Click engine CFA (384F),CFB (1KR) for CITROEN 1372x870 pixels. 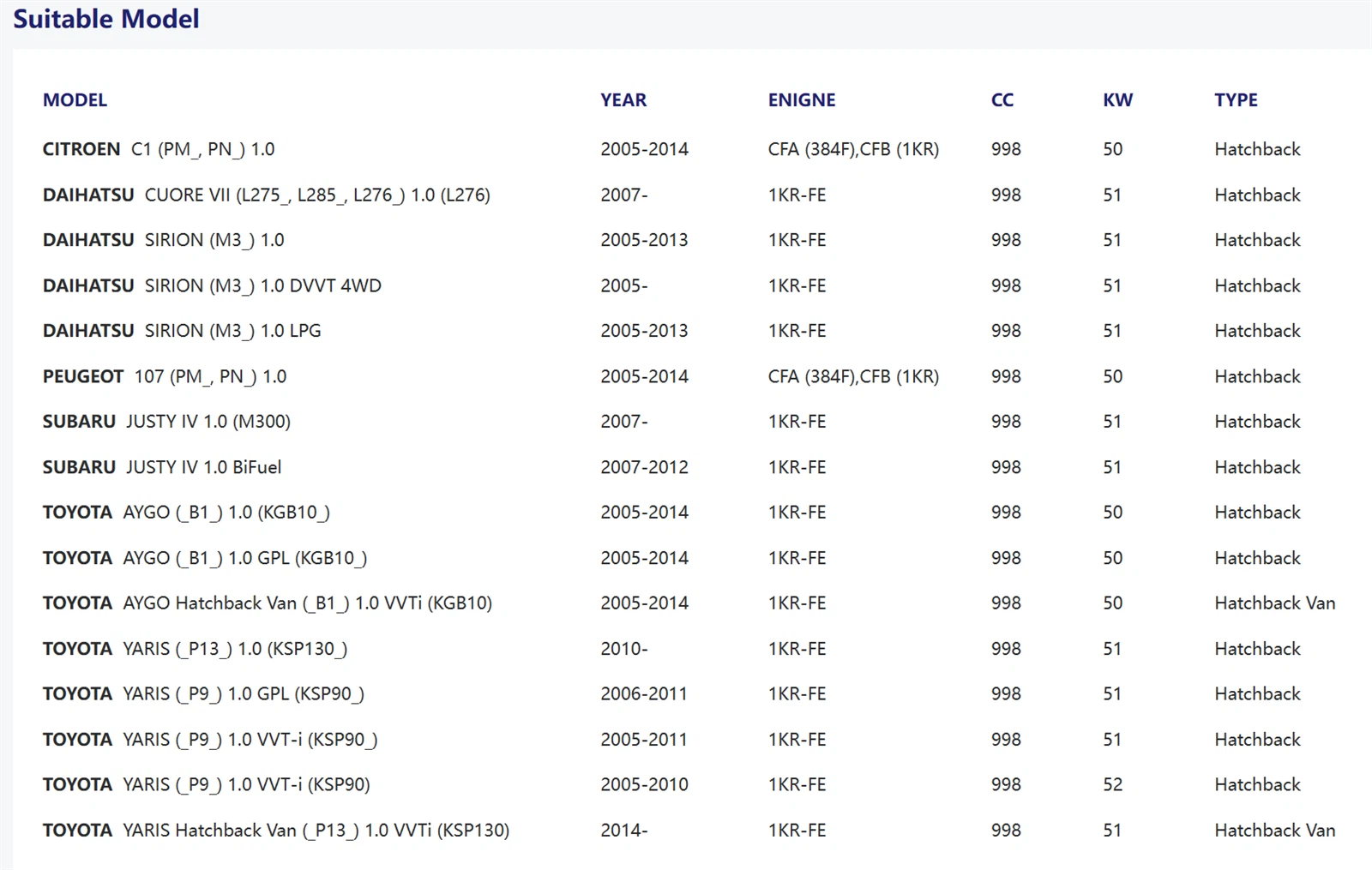coord(854,149)
